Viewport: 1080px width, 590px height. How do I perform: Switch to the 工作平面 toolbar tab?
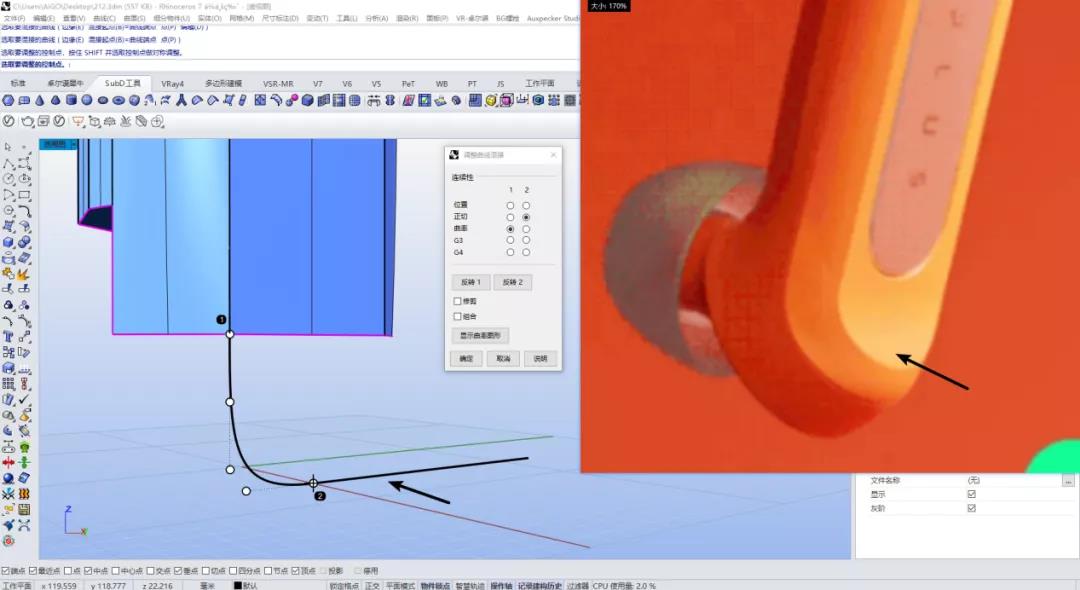[x=539, y=83]
